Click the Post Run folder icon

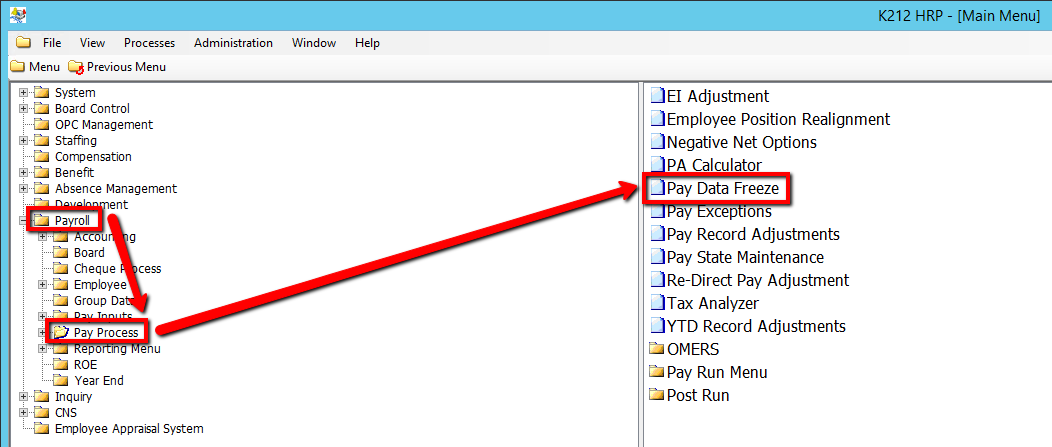(657, 395)
